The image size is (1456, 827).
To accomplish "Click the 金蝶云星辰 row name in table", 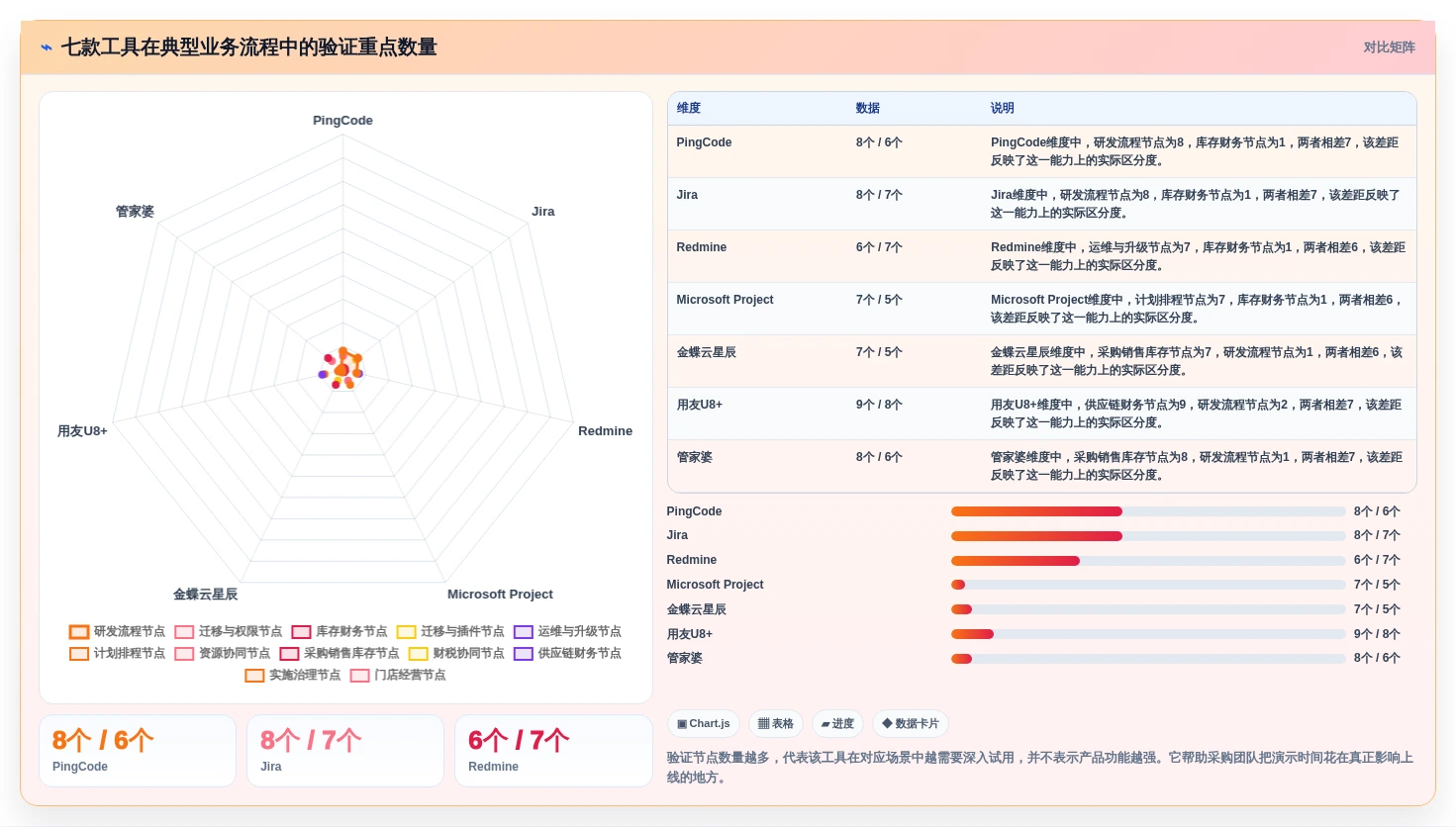I will tap(707, 352).
